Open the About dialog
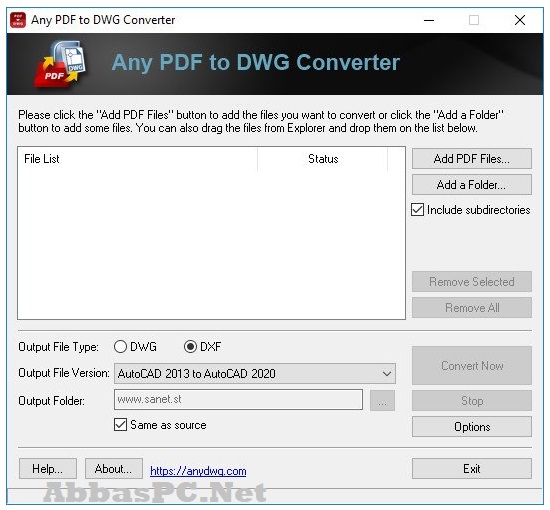 click(x=114, y=468)
